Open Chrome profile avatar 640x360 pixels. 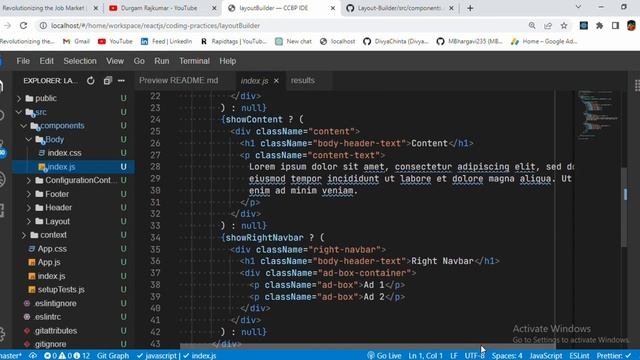coord(631,25)
